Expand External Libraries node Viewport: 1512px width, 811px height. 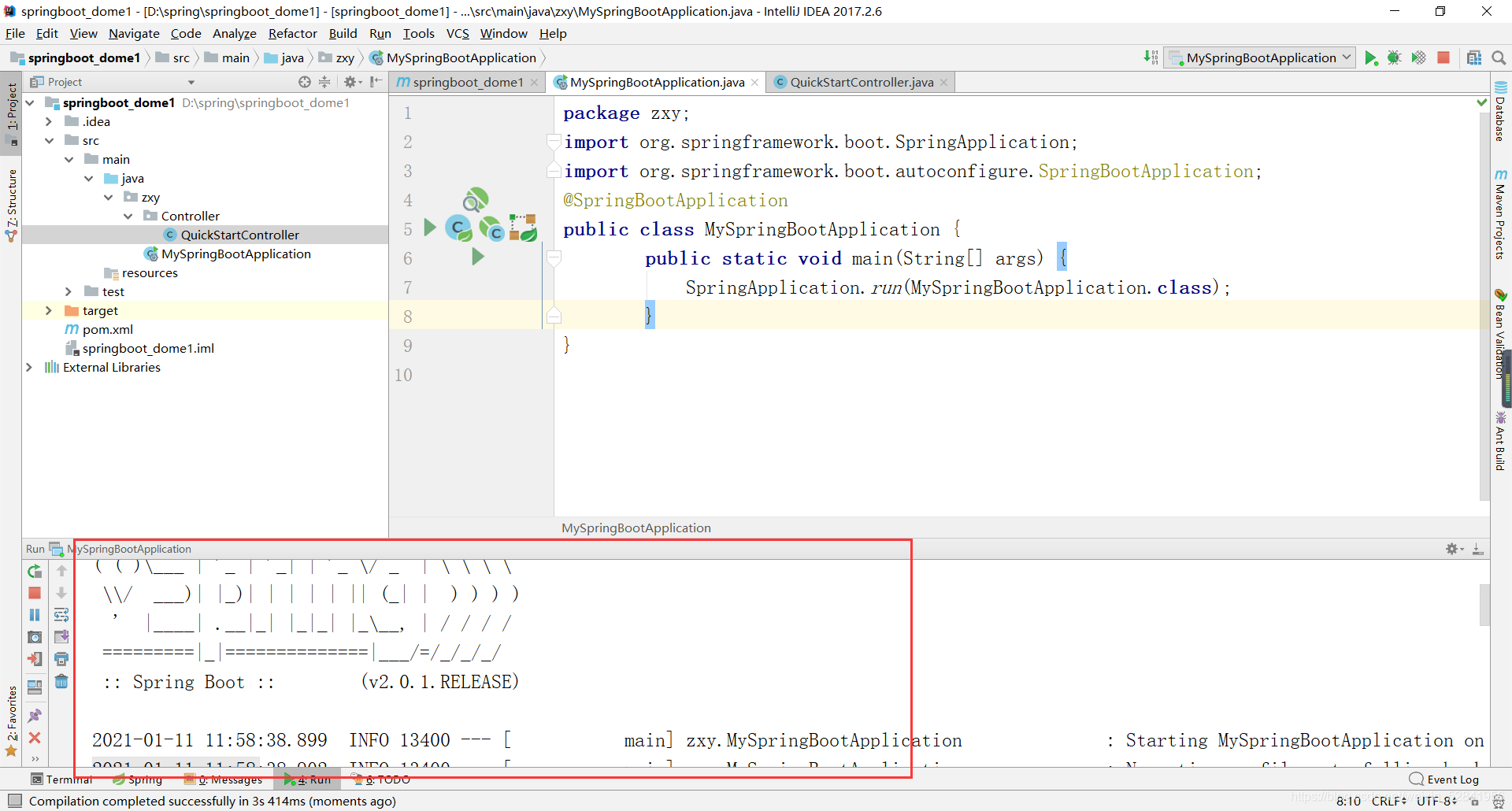(x=29, y=367)
